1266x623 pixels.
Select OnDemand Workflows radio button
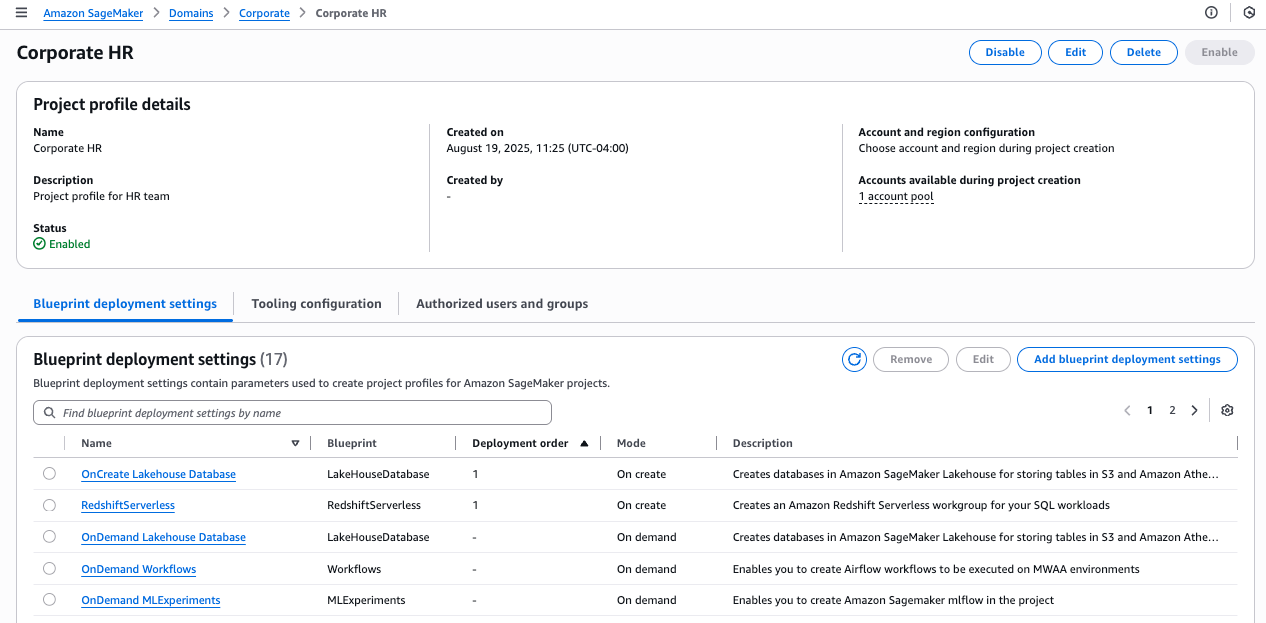click(x=49, y=569)
